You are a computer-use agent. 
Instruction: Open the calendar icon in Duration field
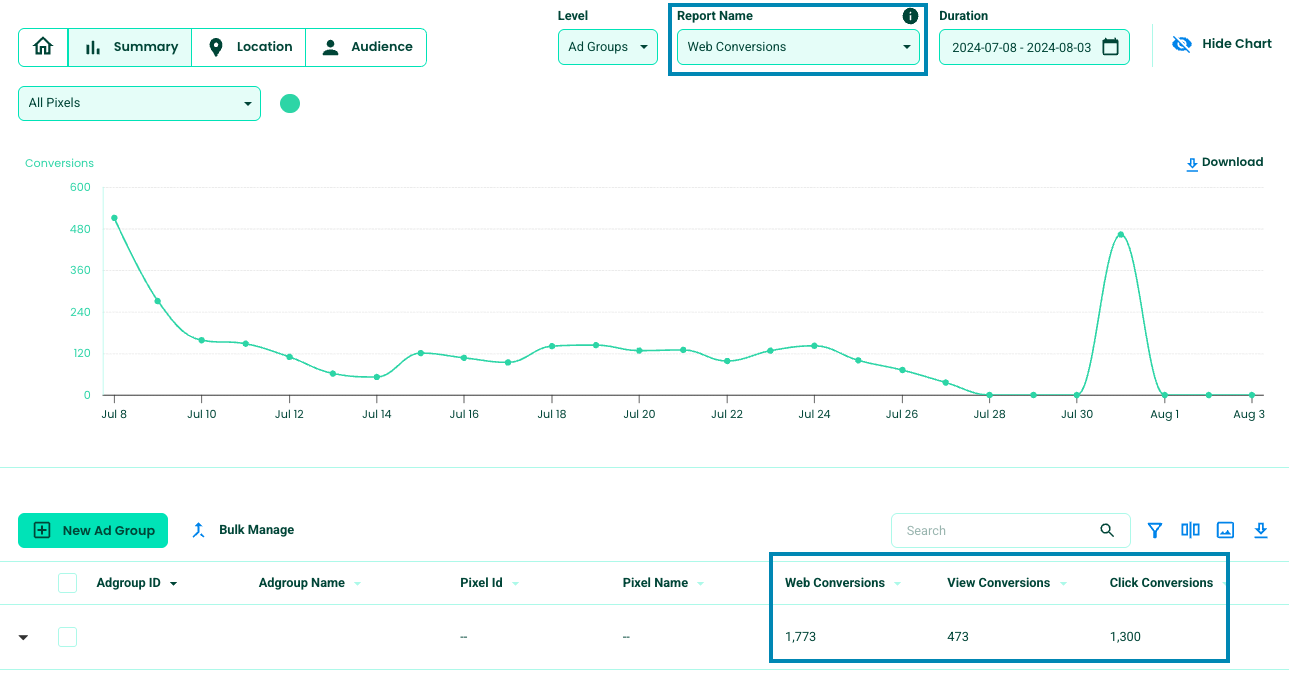1110,47
